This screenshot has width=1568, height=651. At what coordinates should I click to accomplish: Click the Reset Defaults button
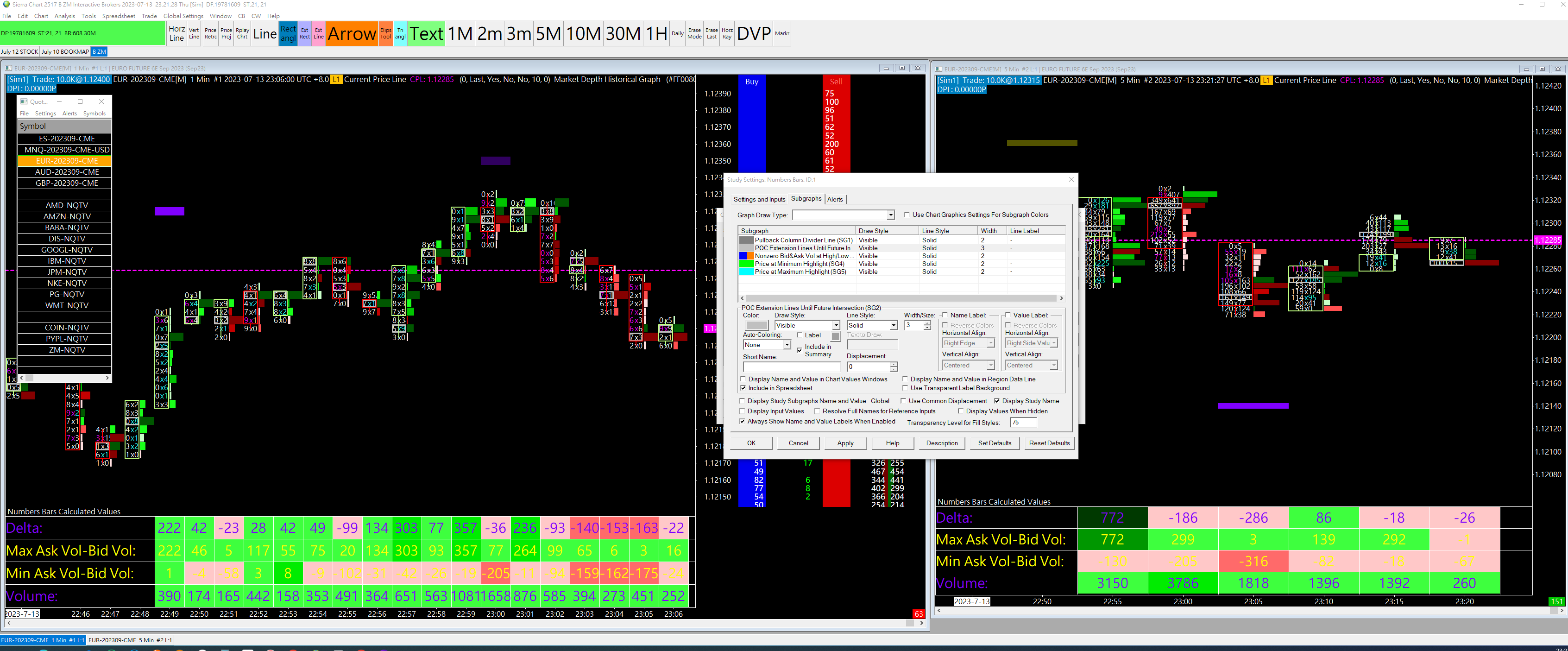[x=1049, y=443]
